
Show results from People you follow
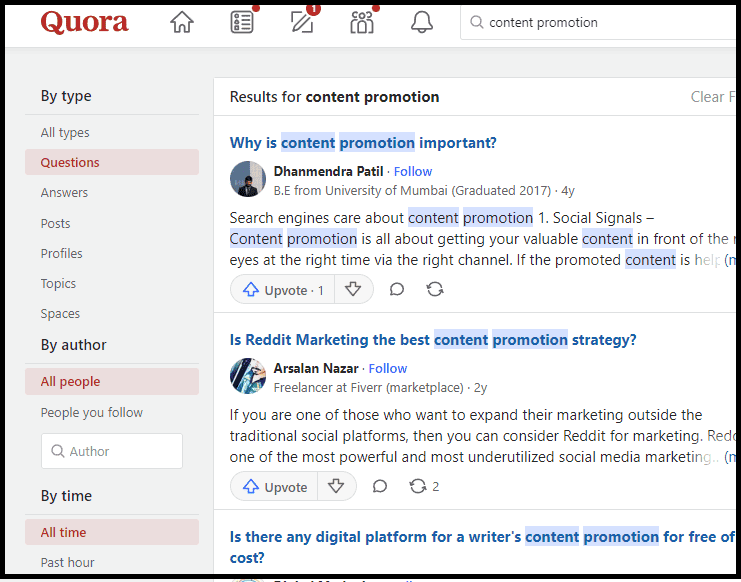pyautogui.click(x=92, y=412)
